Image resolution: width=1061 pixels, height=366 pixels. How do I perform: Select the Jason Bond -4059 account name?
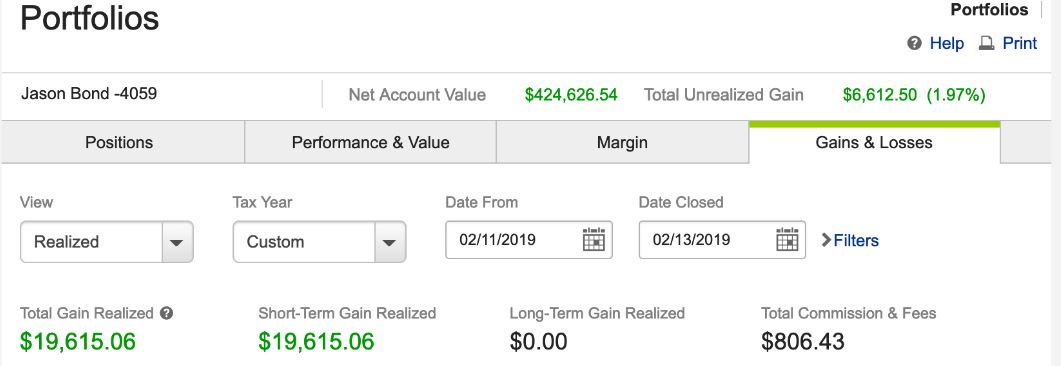coord(89,93)
